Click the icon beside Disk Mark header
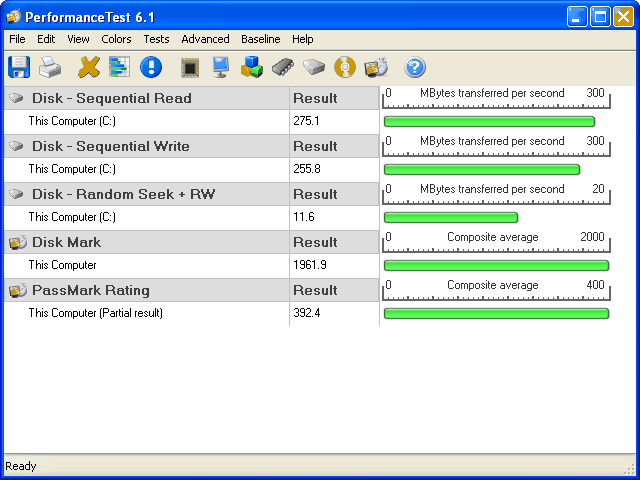 [x=18, y=242]
